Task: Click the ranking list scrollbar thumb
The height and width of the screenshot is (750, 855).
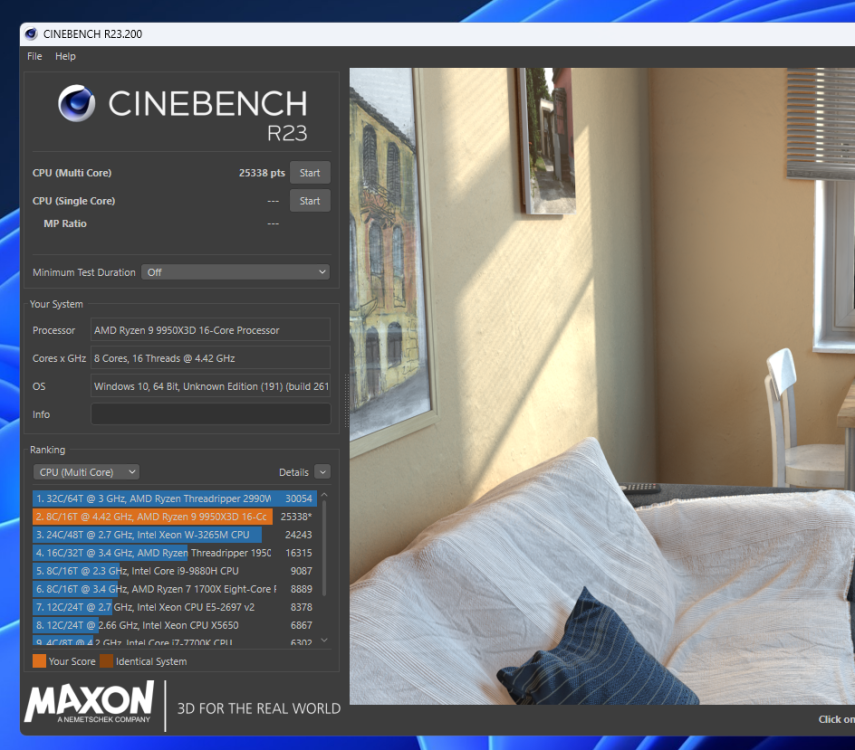Action: (324, 548)
